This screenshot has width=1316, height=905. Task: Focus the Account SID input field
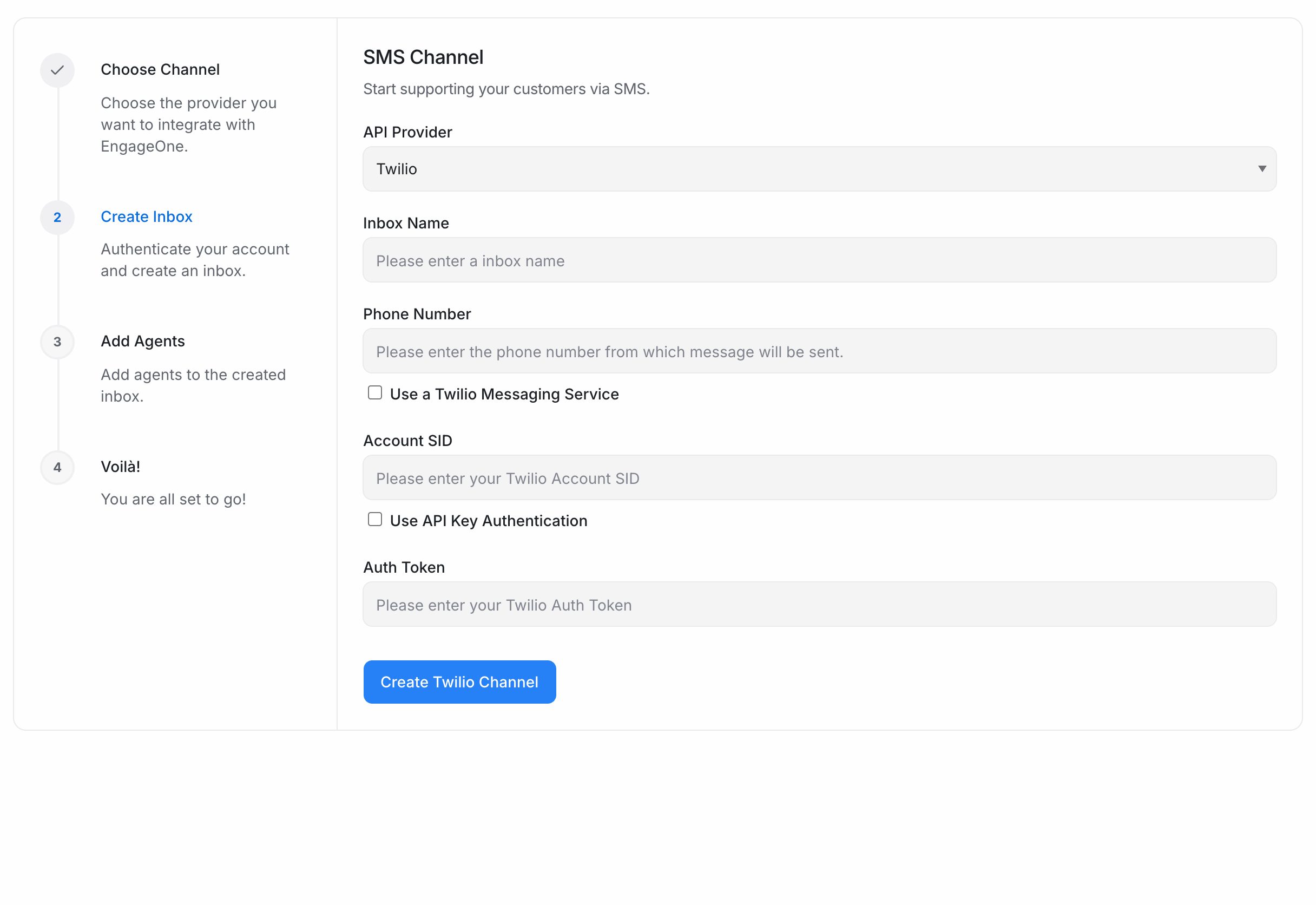tap(819, 477)
